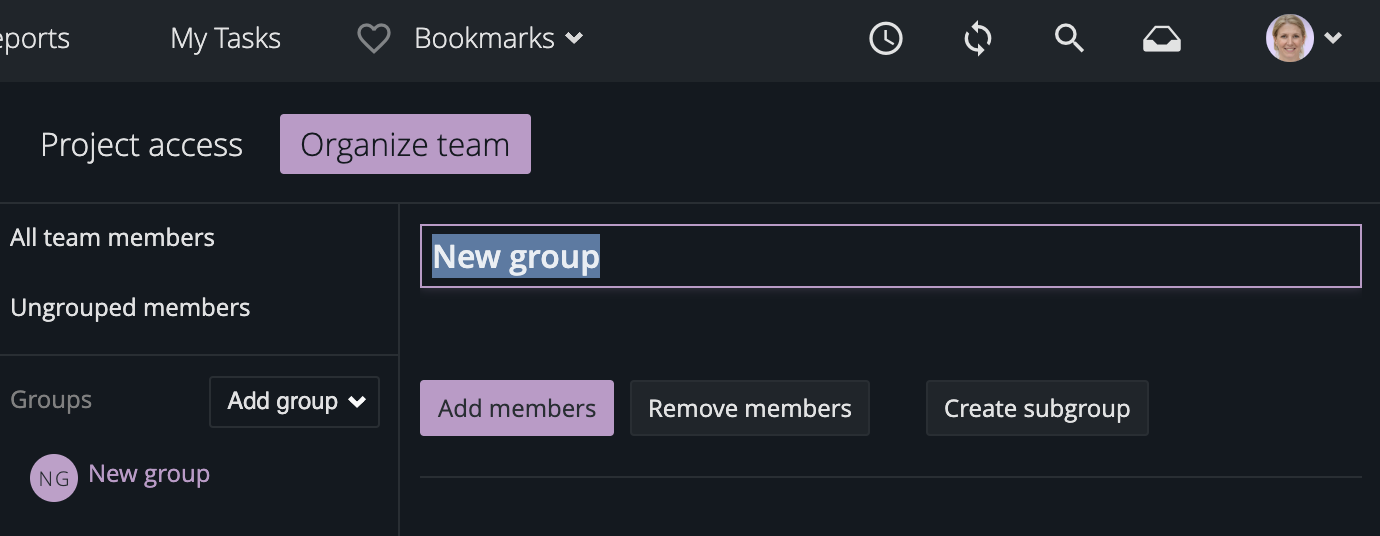Show All team members list
The width and height of the screenshot is (1380, 536).
(x=112, y=238)
